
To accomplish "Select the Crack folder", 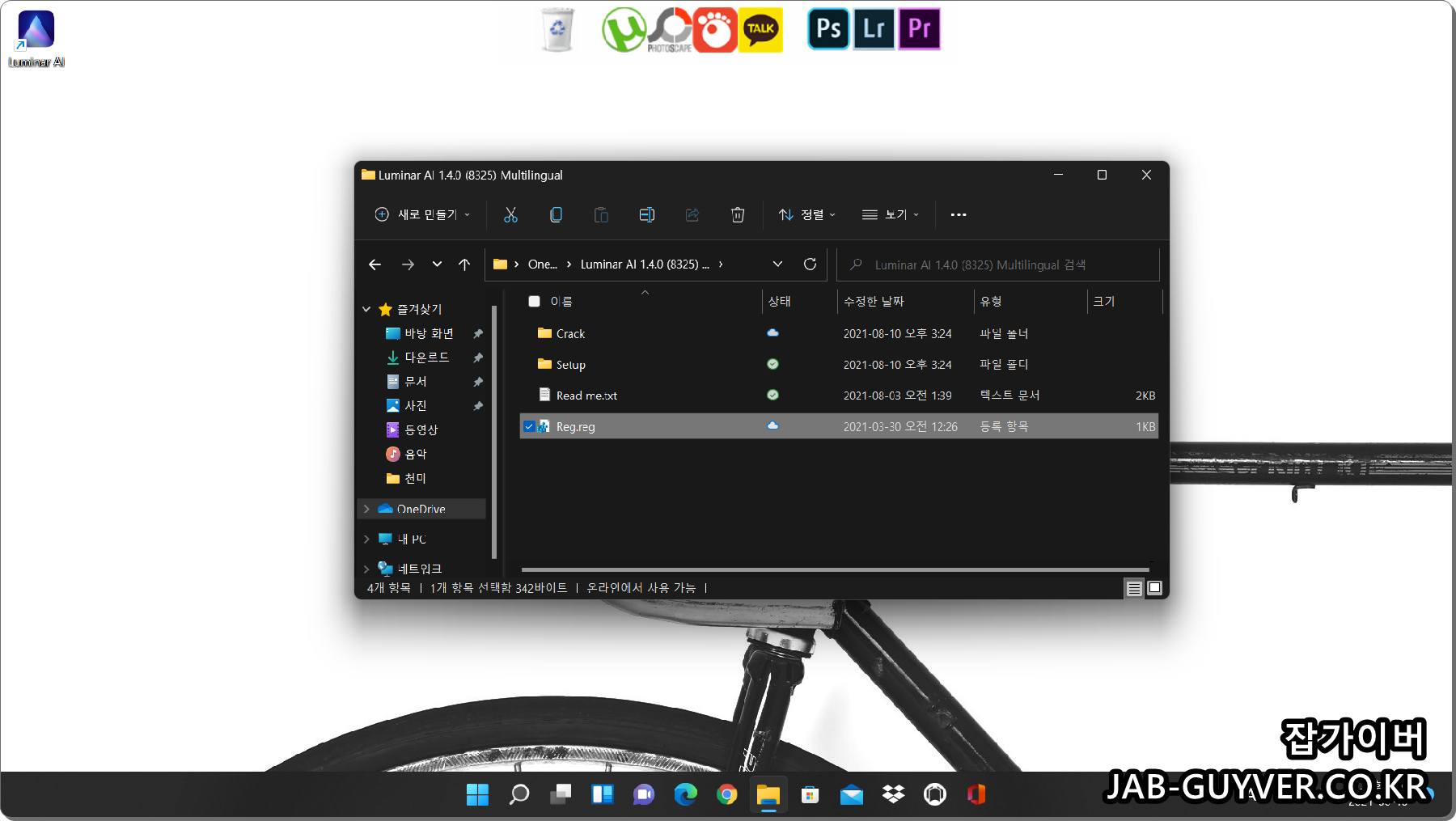I will point(839,333).
